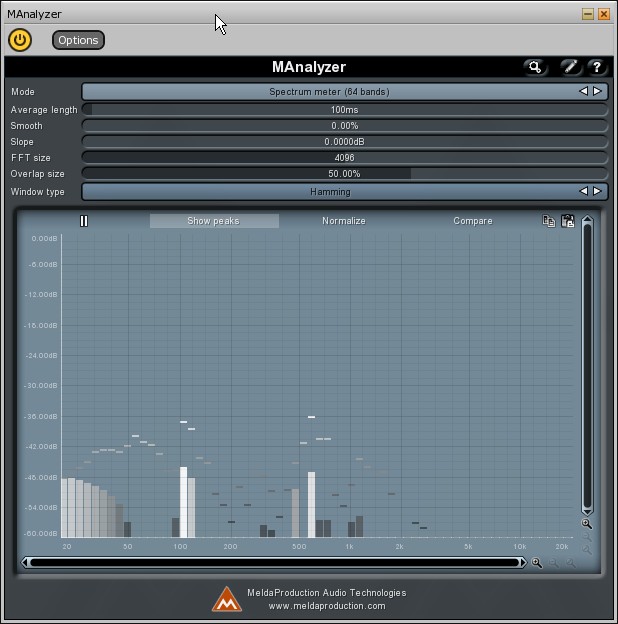Click the Slope slider showing 0.0000dB

click(x=345, y=142)
